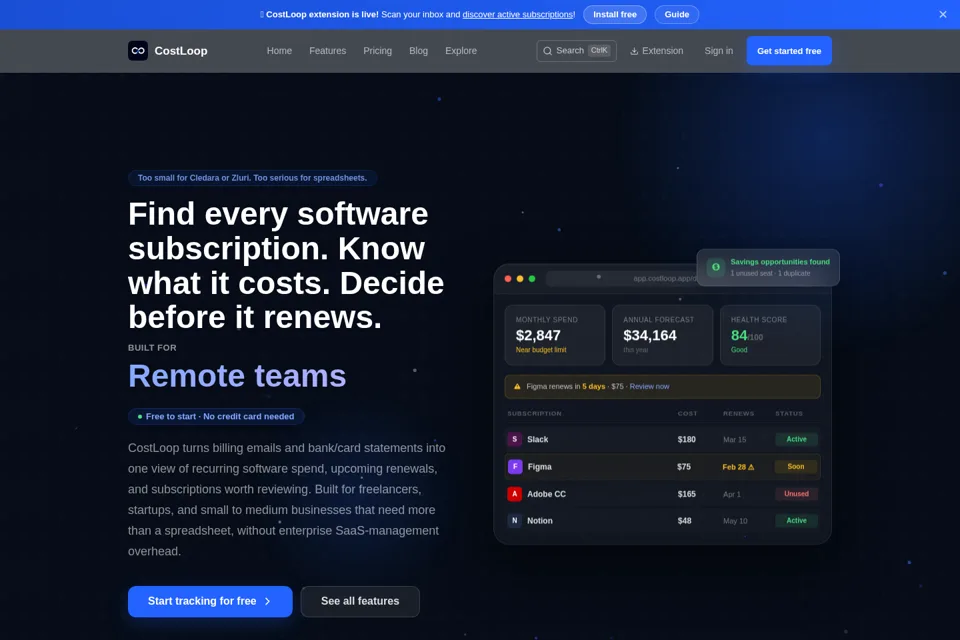Image resolution: width=960 pixels, height=640 pixels.
Task: Click the STATUS column header
Action: tap(789, 413)
